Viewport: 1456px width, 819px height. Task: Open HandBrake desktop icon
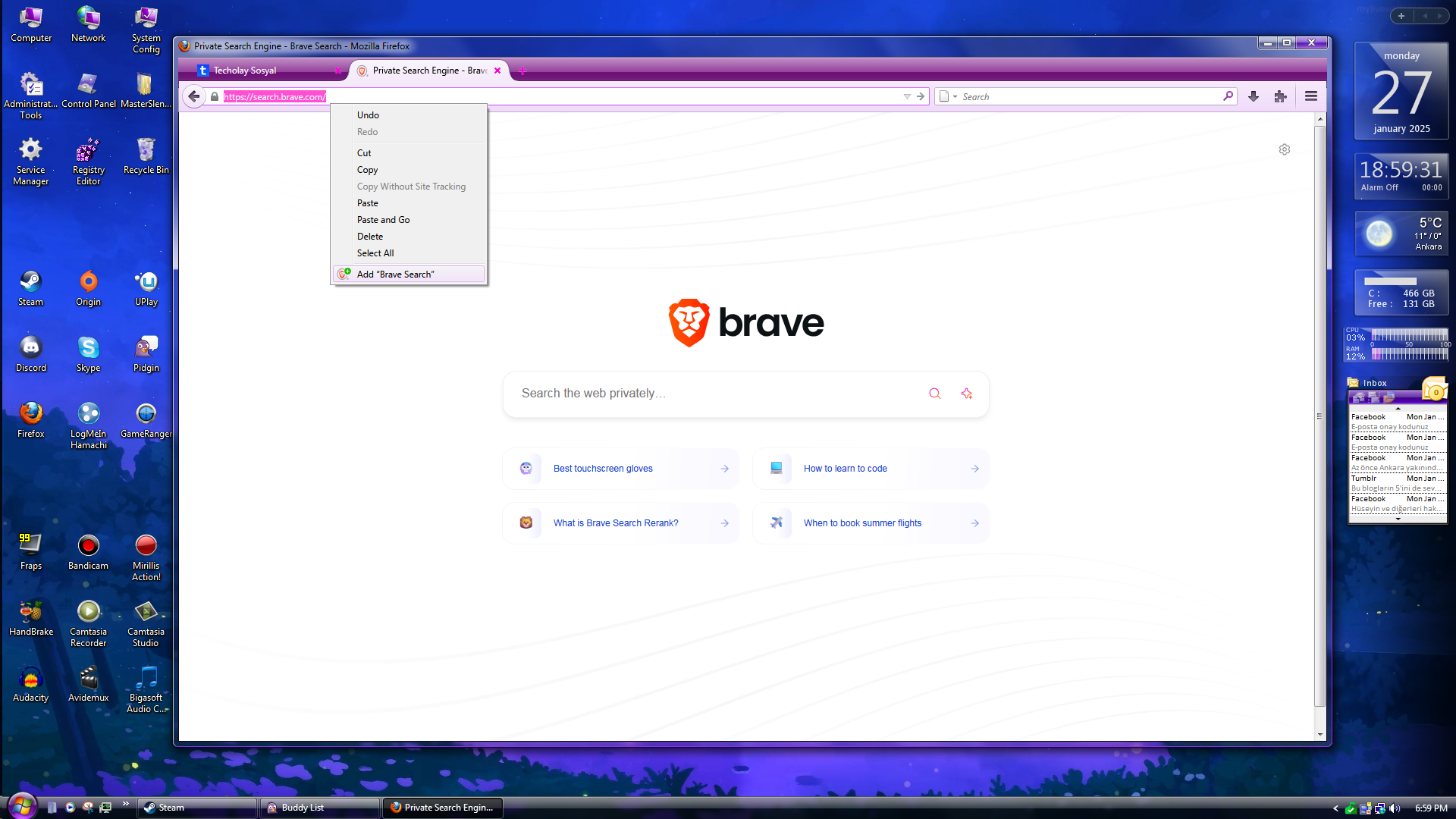(x=31, y=619)
